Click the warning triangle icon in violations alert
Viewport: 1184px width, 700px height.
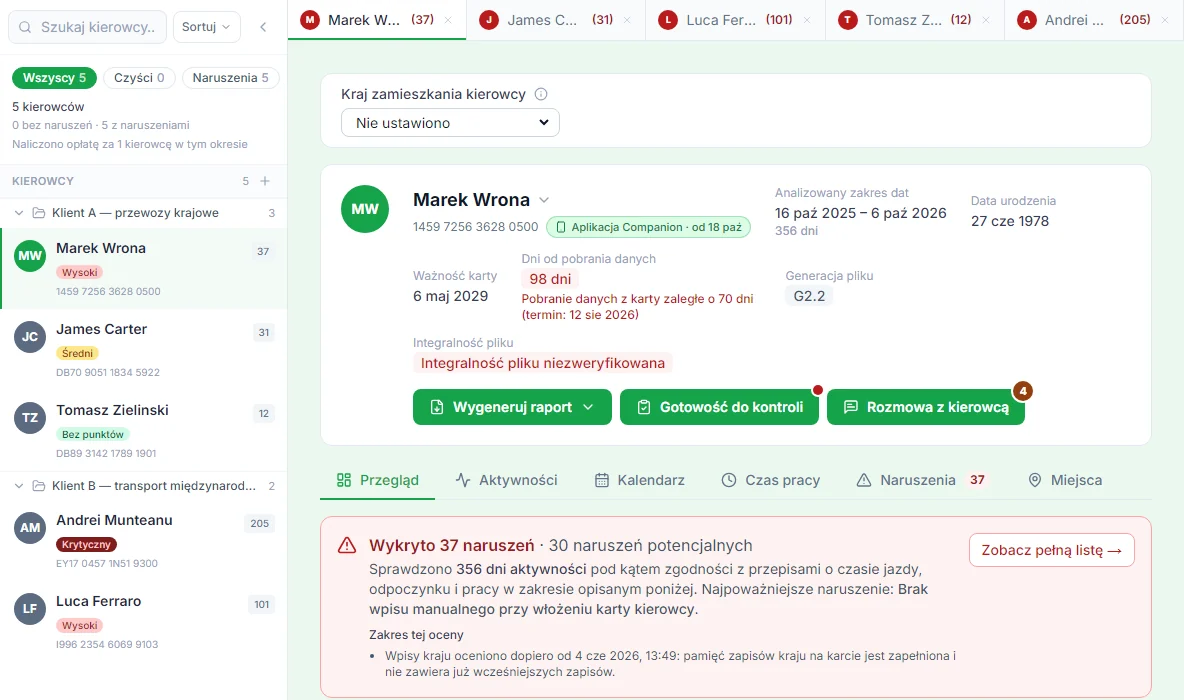tap(347, 545)
